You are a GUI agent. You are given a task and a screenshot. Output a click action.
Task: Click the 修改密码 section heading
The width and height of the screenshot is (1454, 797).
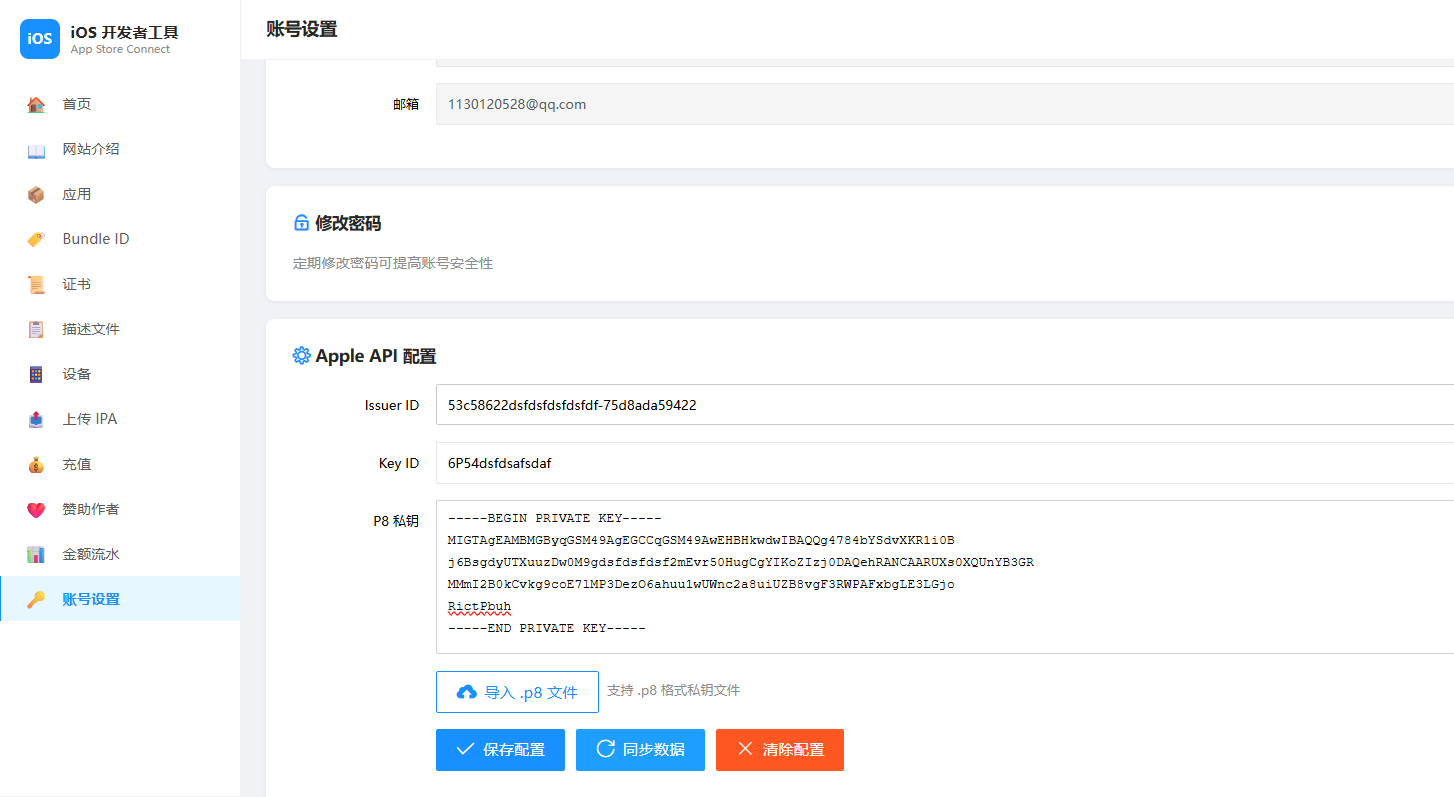pyautogui.click(x=348, y=223)
